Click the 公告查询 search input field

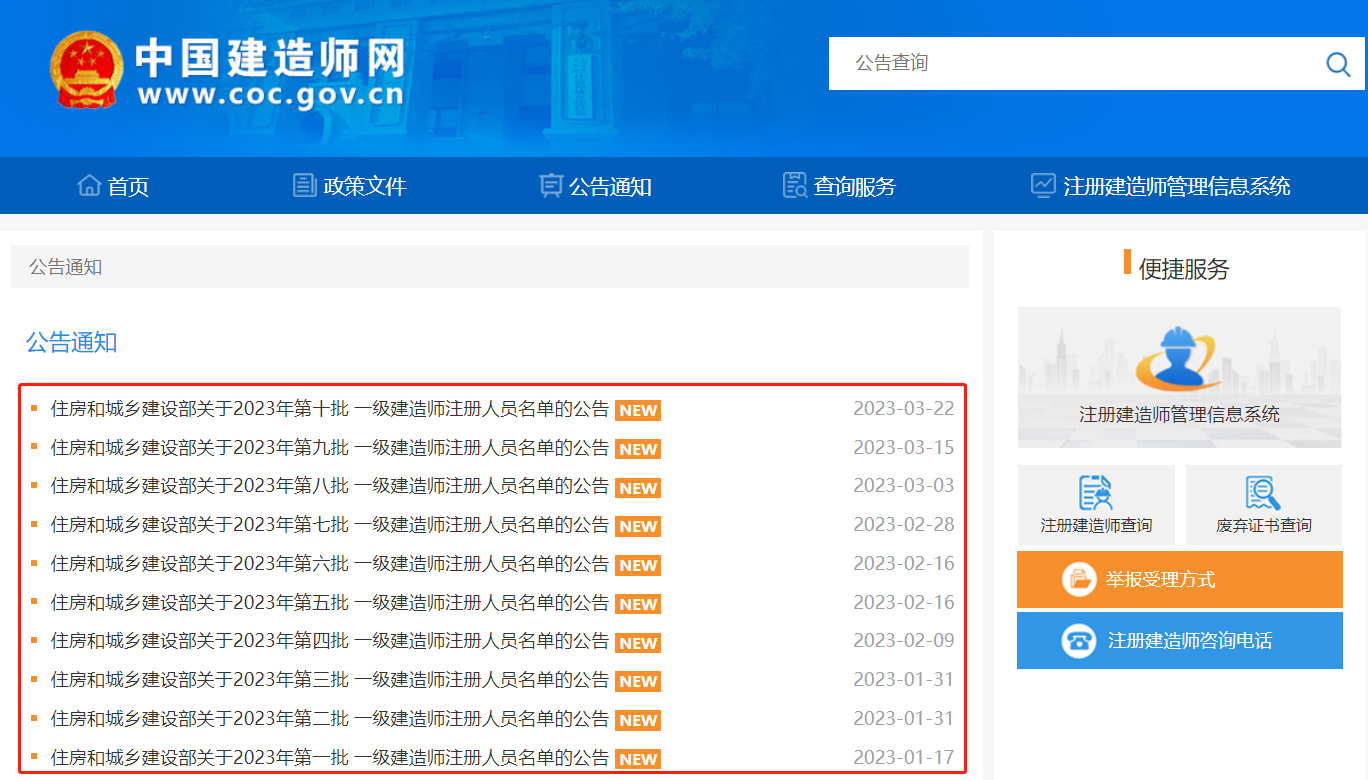tap(1070, 63)
